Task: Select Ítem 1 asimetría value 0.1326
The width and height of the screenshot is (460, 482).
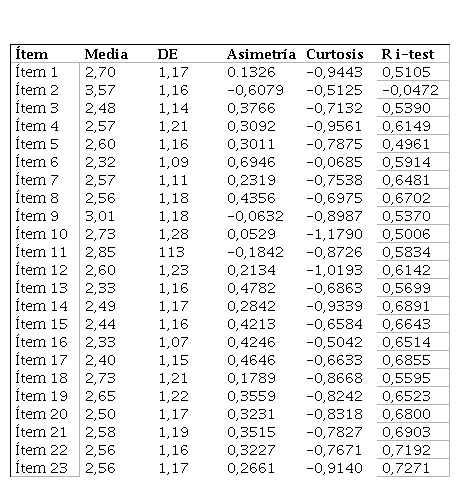Action: coord(251,72)
